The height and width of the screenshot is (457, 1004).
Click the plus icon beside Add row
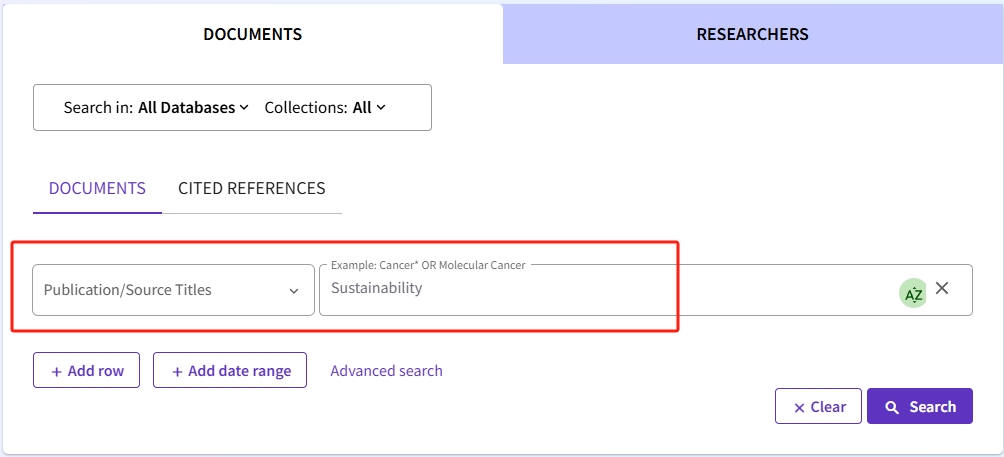(57, 371)
